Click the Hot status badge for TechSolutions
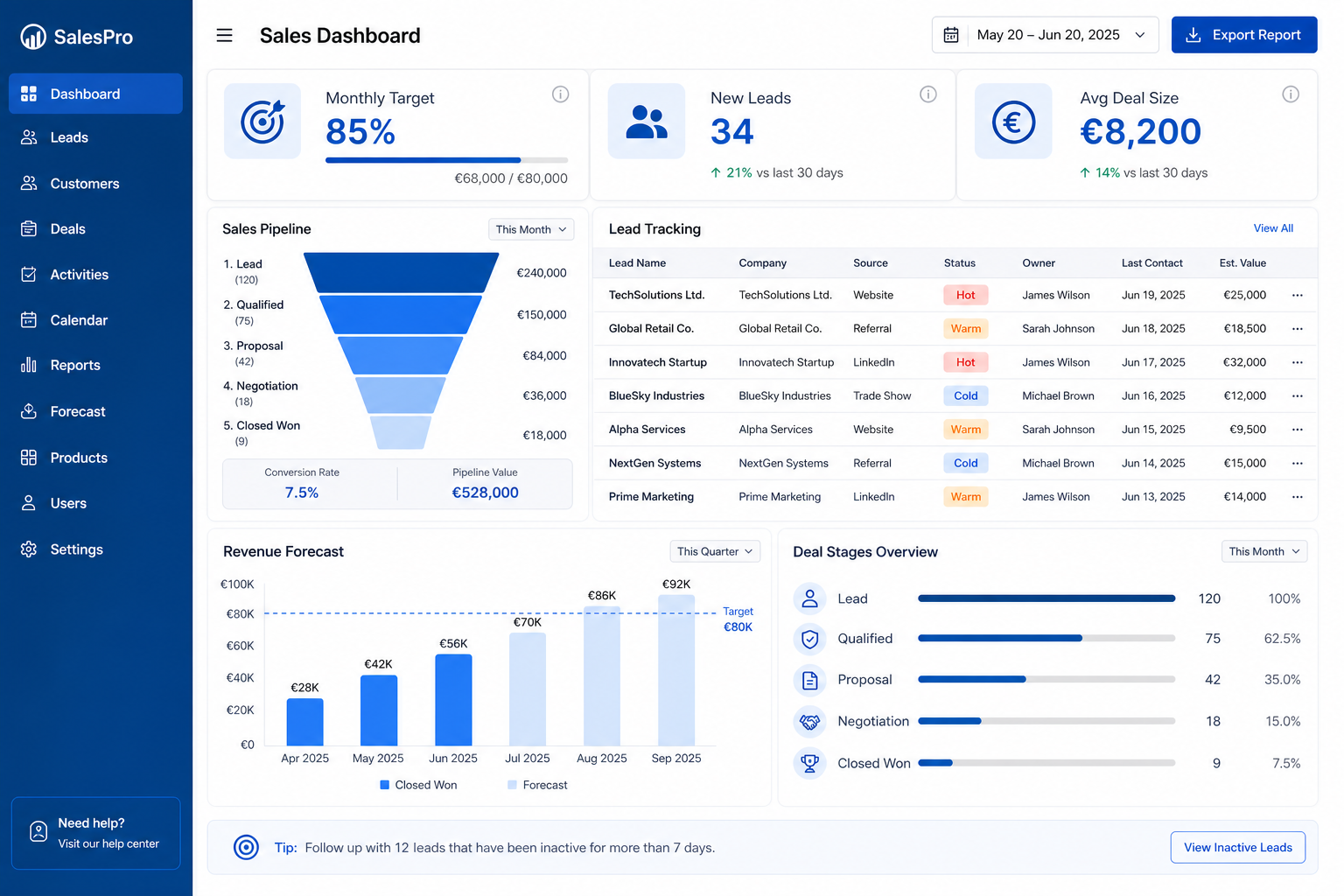This screenshot has width=1344, height=896. (x=966, y=296)
